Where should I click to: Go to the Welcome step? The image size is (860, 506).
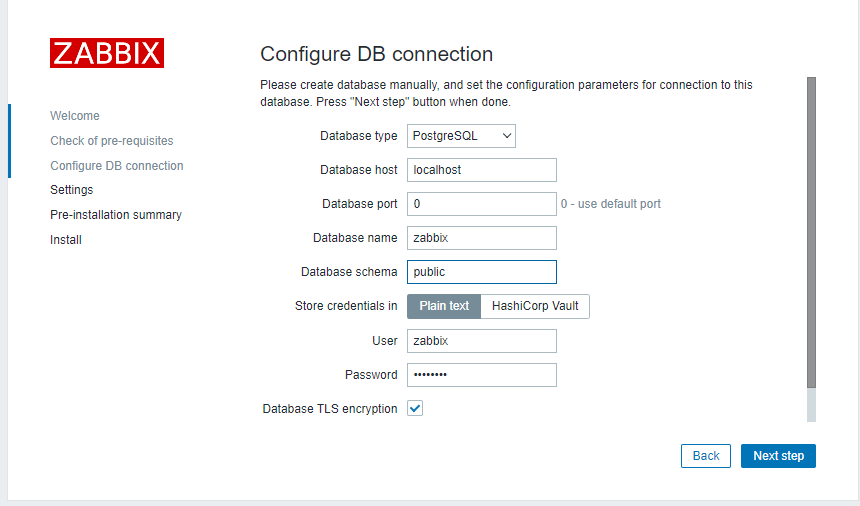[75, 116]
